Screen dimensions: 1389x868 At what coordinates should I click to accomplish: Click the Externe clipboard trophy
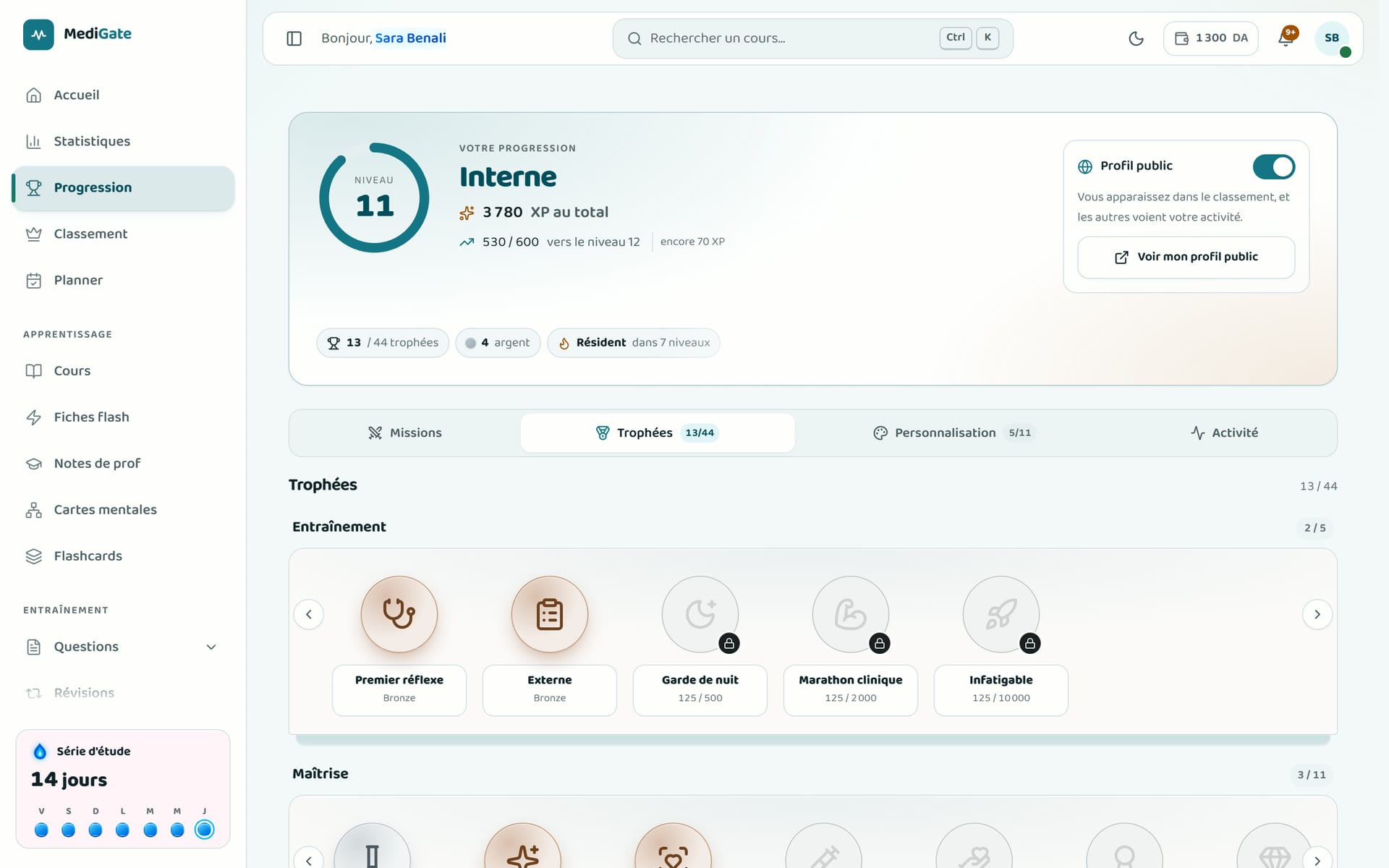(550, 614)
